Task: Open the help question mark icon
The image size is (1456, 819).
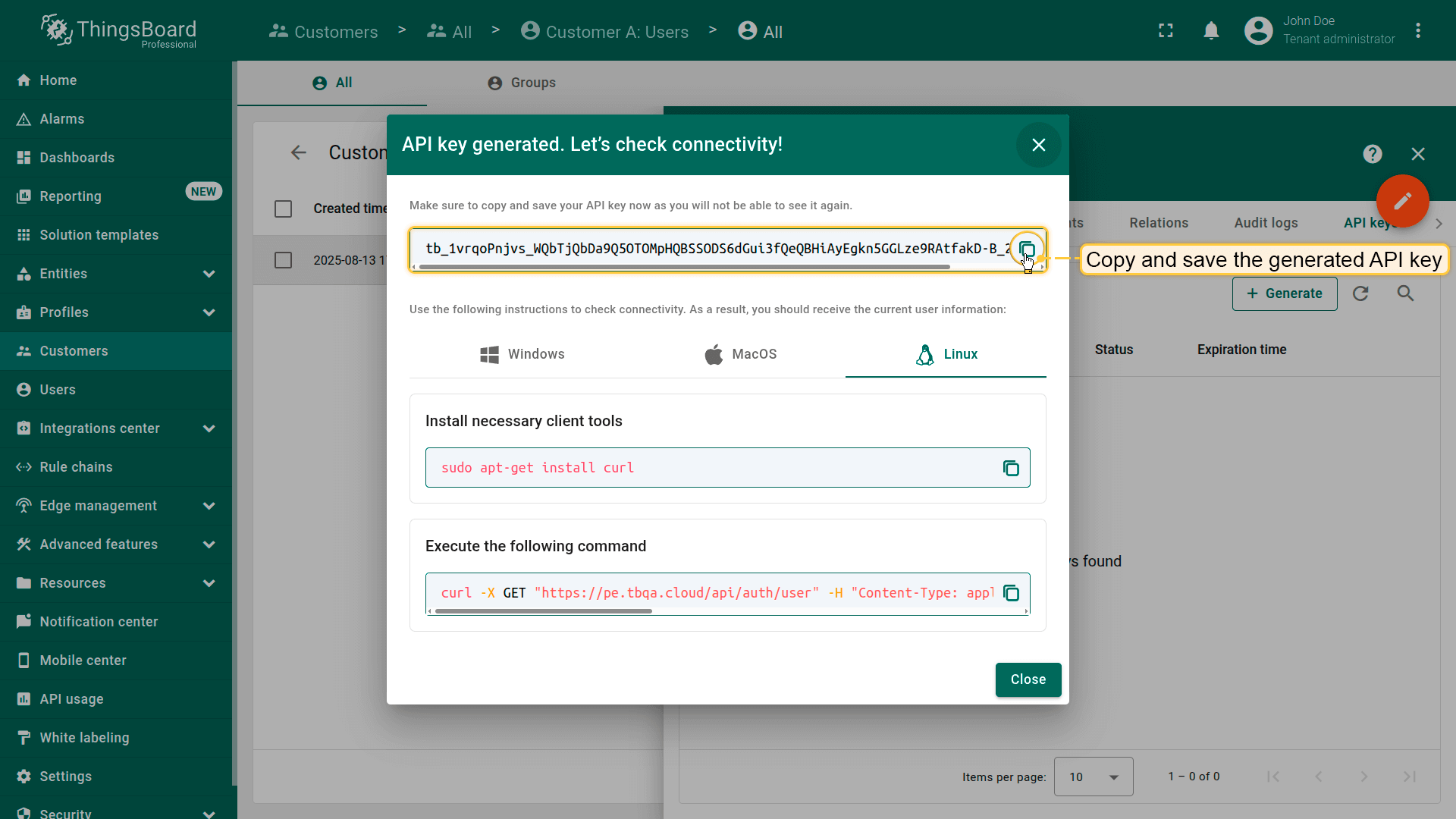Action: tap(1372, 154)
